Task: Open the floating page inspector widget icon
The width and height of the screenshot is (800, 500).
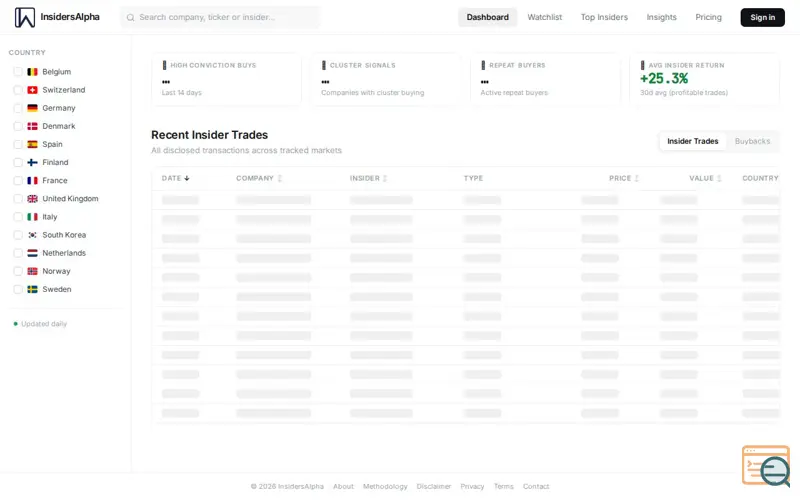Action: coord(766,466)
